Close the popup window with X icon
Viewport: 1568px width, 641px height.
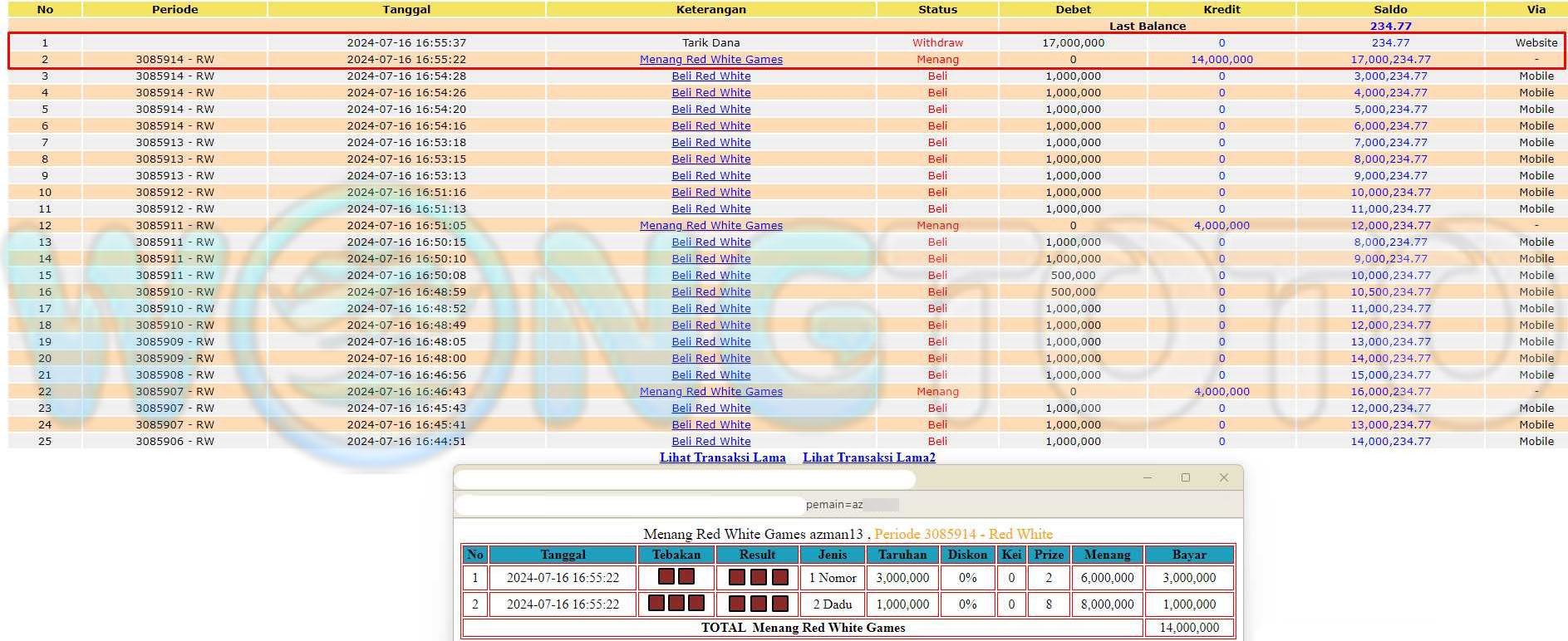pos(1223,477)
